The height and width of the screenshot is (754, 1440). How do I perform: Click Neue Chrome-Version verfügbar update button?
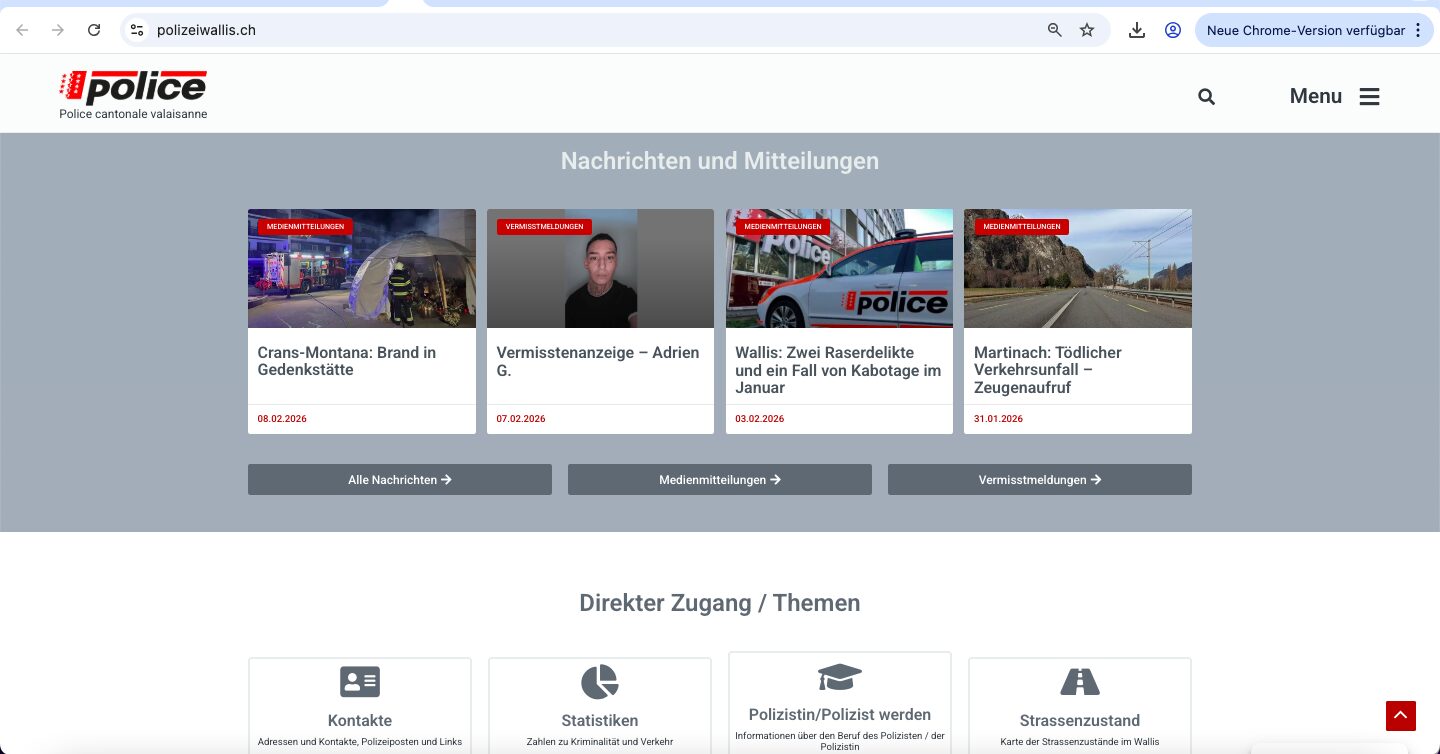click(1313, 30)
